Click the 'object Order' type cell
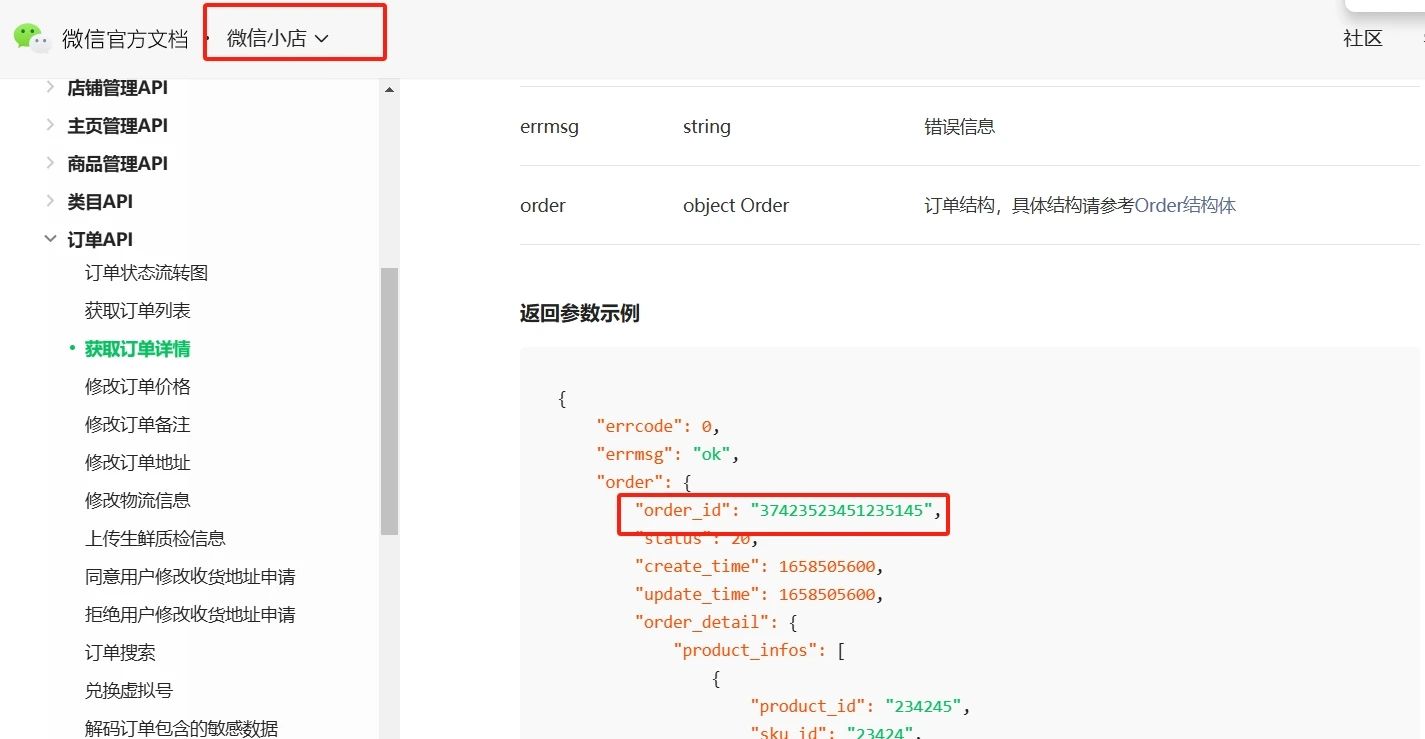 coord(736,206)
